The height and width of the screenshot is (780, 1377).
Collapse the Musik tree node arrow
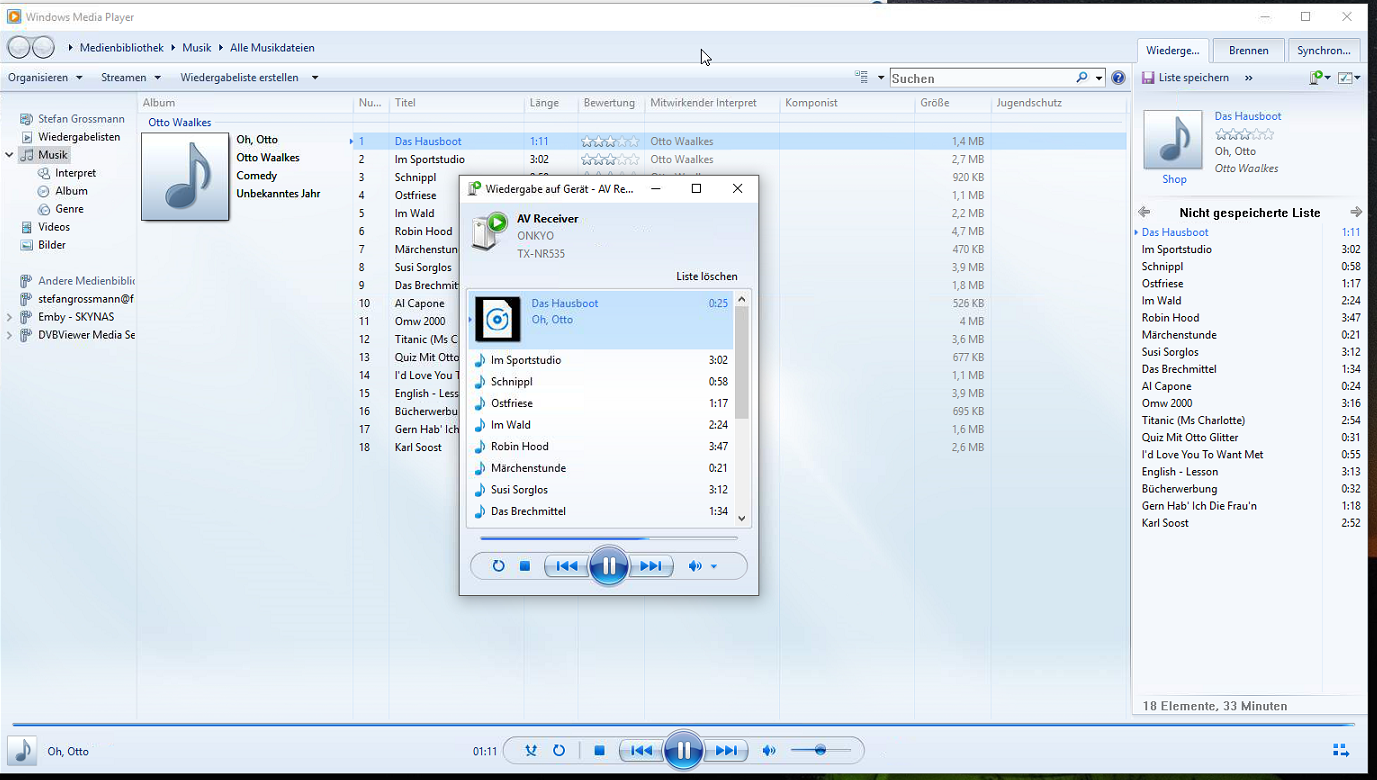[10, 155]
